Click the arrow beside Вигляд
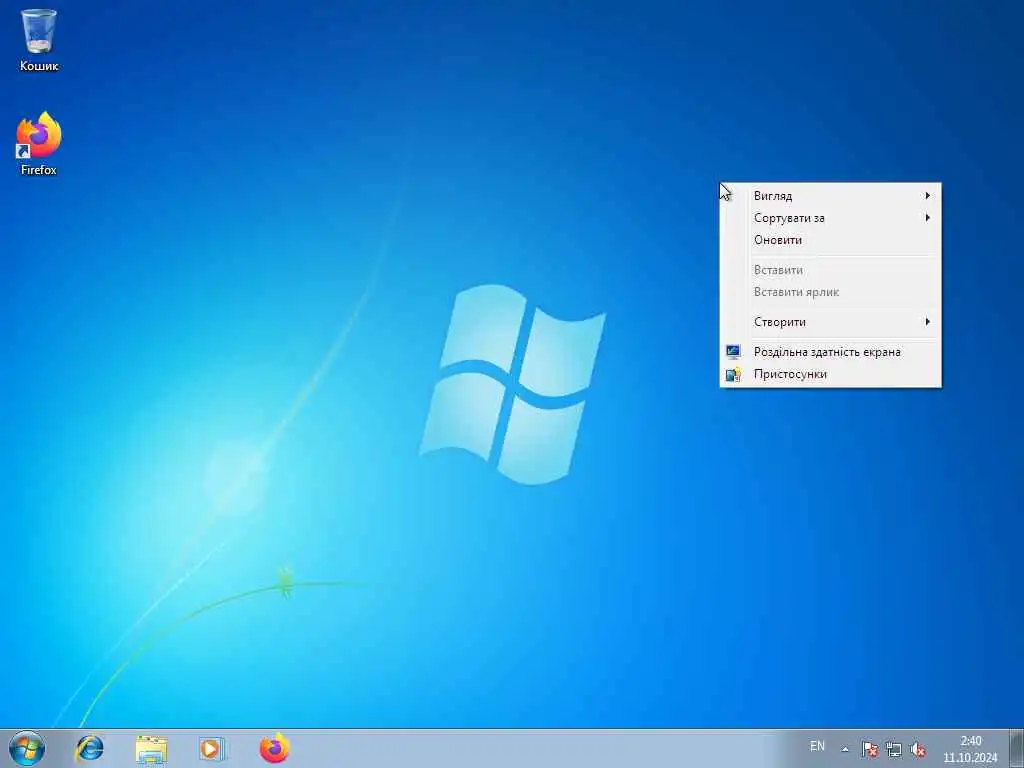 pyautogui.click(x=927, y=195)
